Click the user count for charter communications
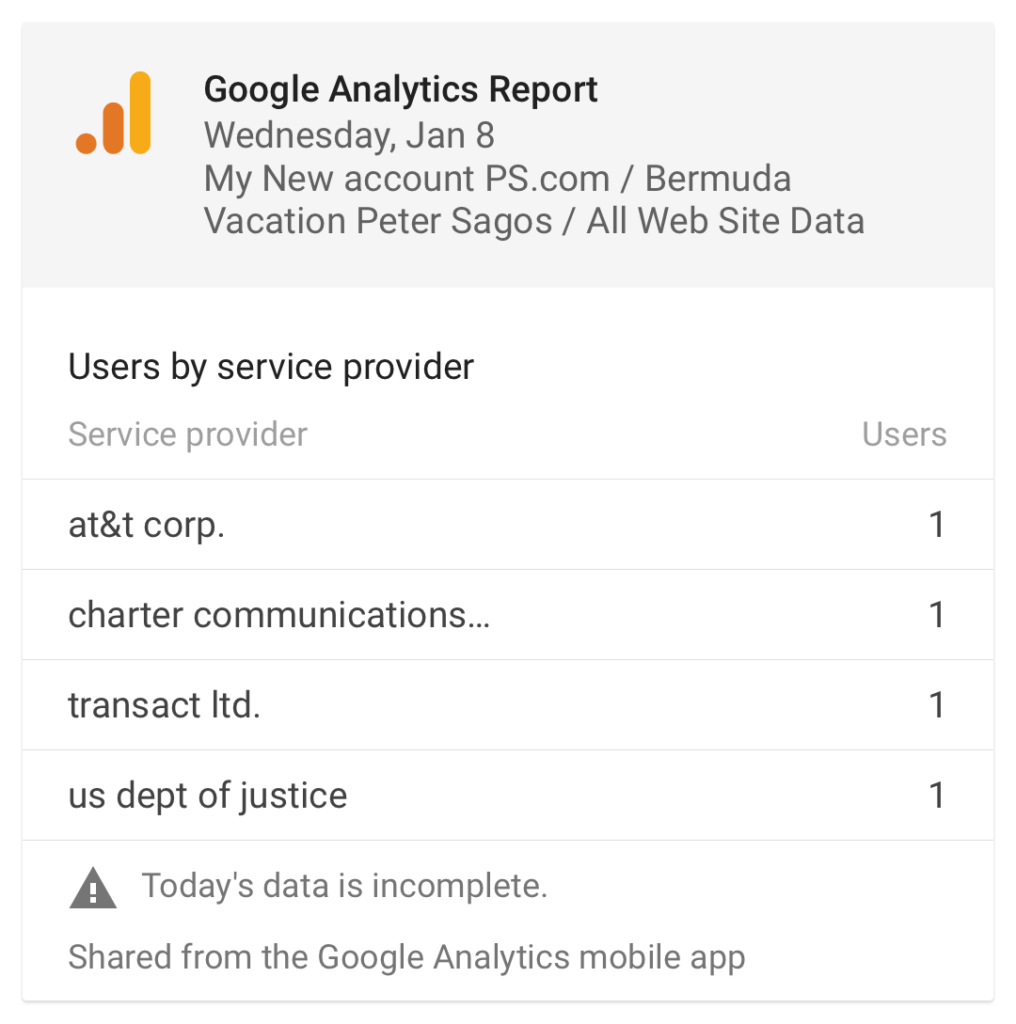Viewport: 1016px width, 1024px height. (x=937, y=615)
